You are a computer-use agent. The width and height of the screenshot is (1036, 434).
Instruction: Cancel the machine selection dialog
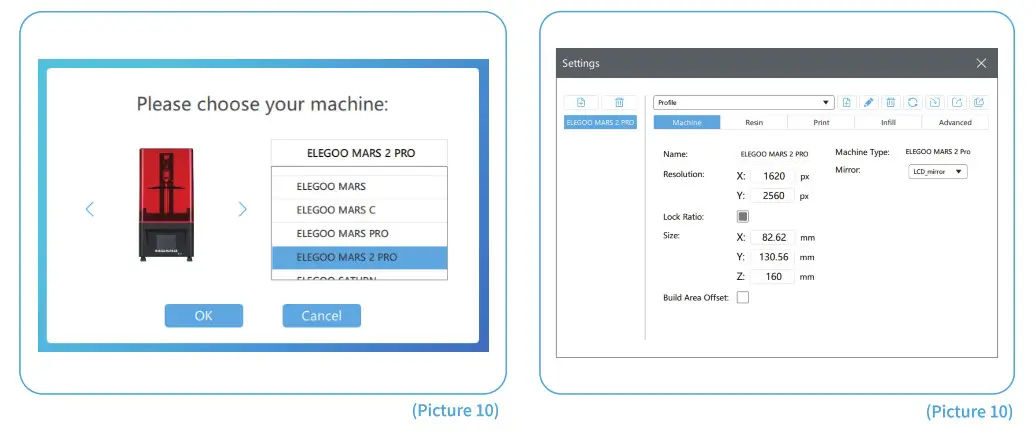pos(321,316)
